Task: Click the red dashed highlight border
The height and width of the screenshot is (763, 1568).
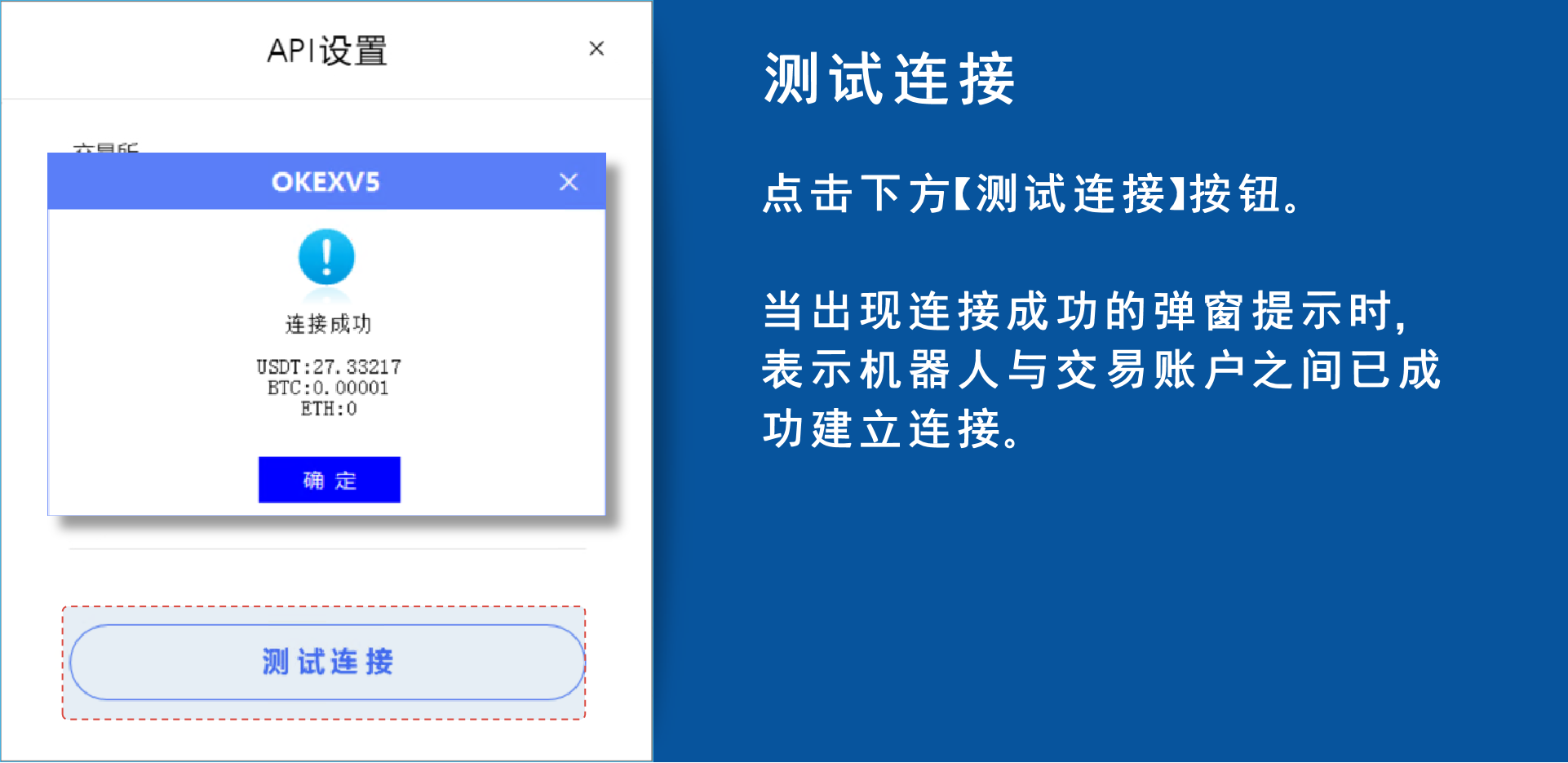Action: tap(324, 607)
